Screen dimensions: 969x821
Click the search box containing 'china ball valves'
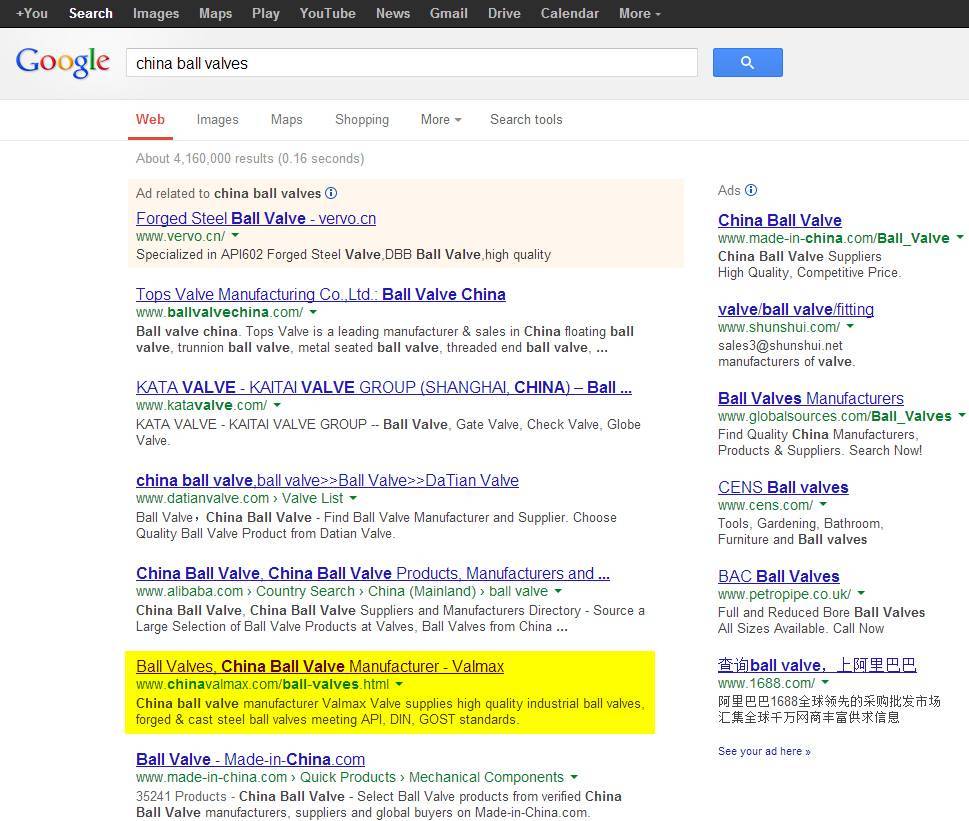[412, 62]
